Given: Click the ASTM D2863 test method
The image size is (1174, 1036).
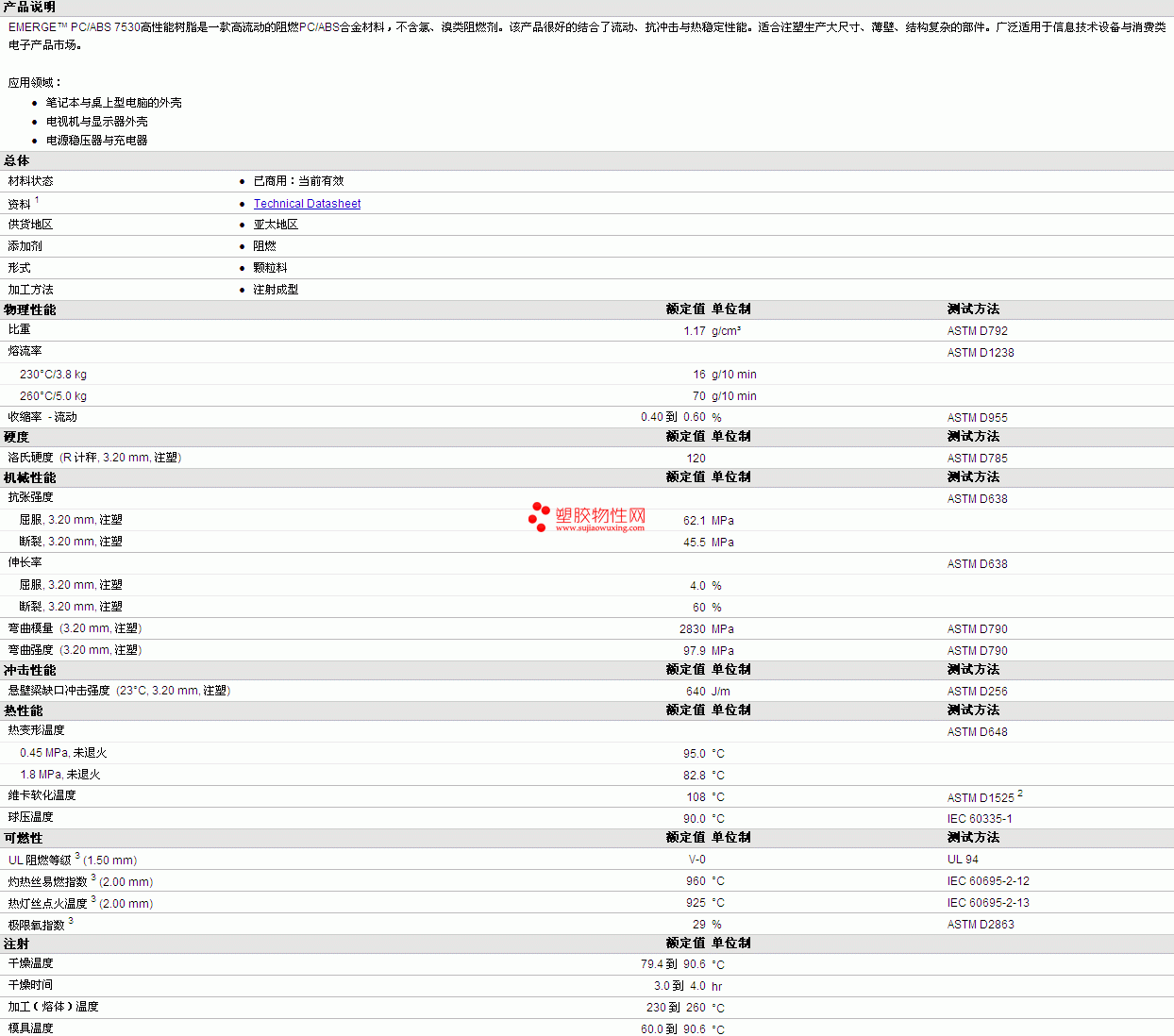Looking at the screenshot, I should 981,925.
